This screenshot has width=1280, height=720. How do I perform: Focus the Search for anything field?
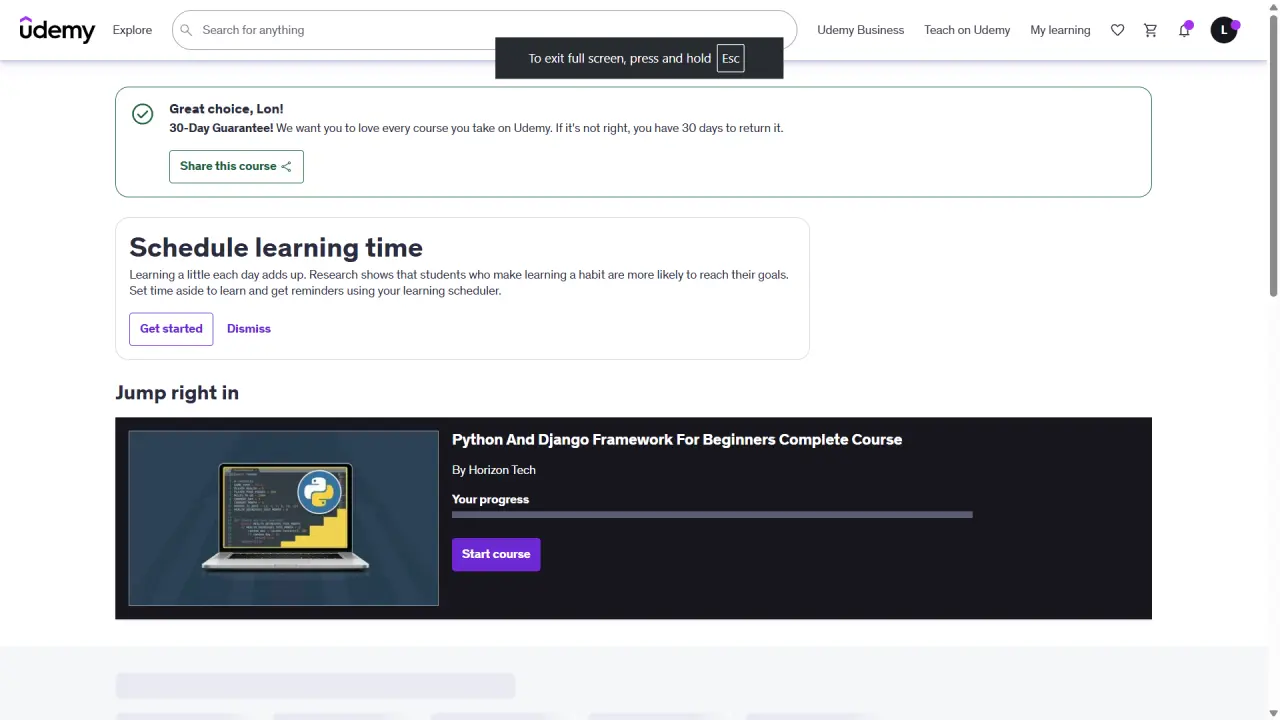tap(484, 30)
